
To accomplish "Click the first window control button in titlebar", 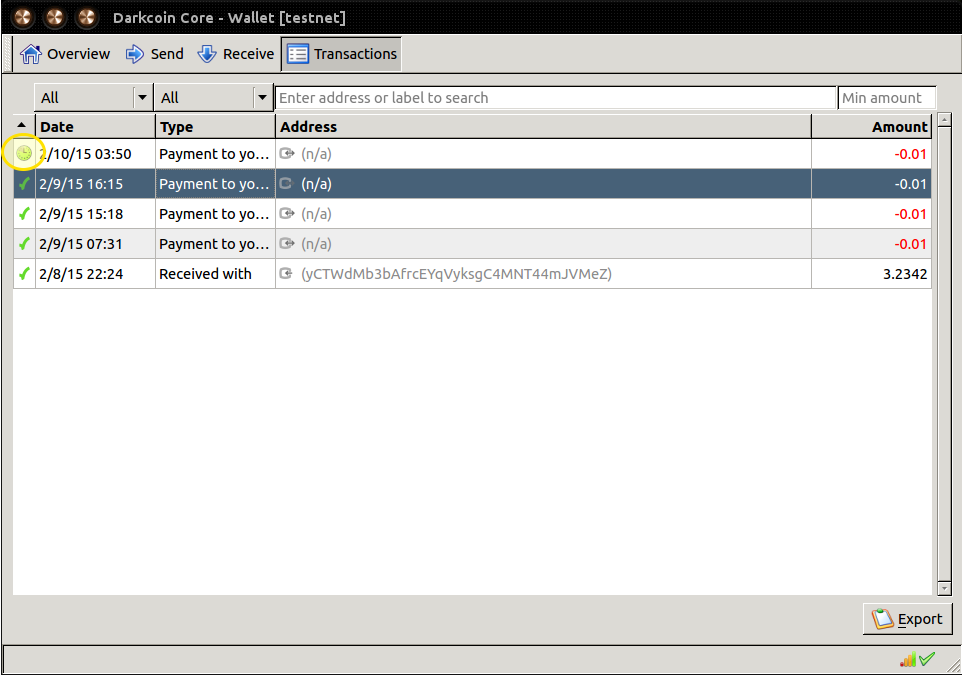I will [23, 17].
